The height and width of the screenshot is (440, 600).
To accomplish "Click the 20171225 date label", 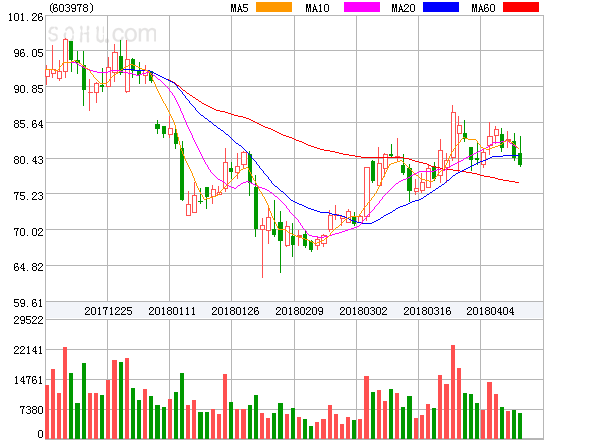I will tap(108, 311).
